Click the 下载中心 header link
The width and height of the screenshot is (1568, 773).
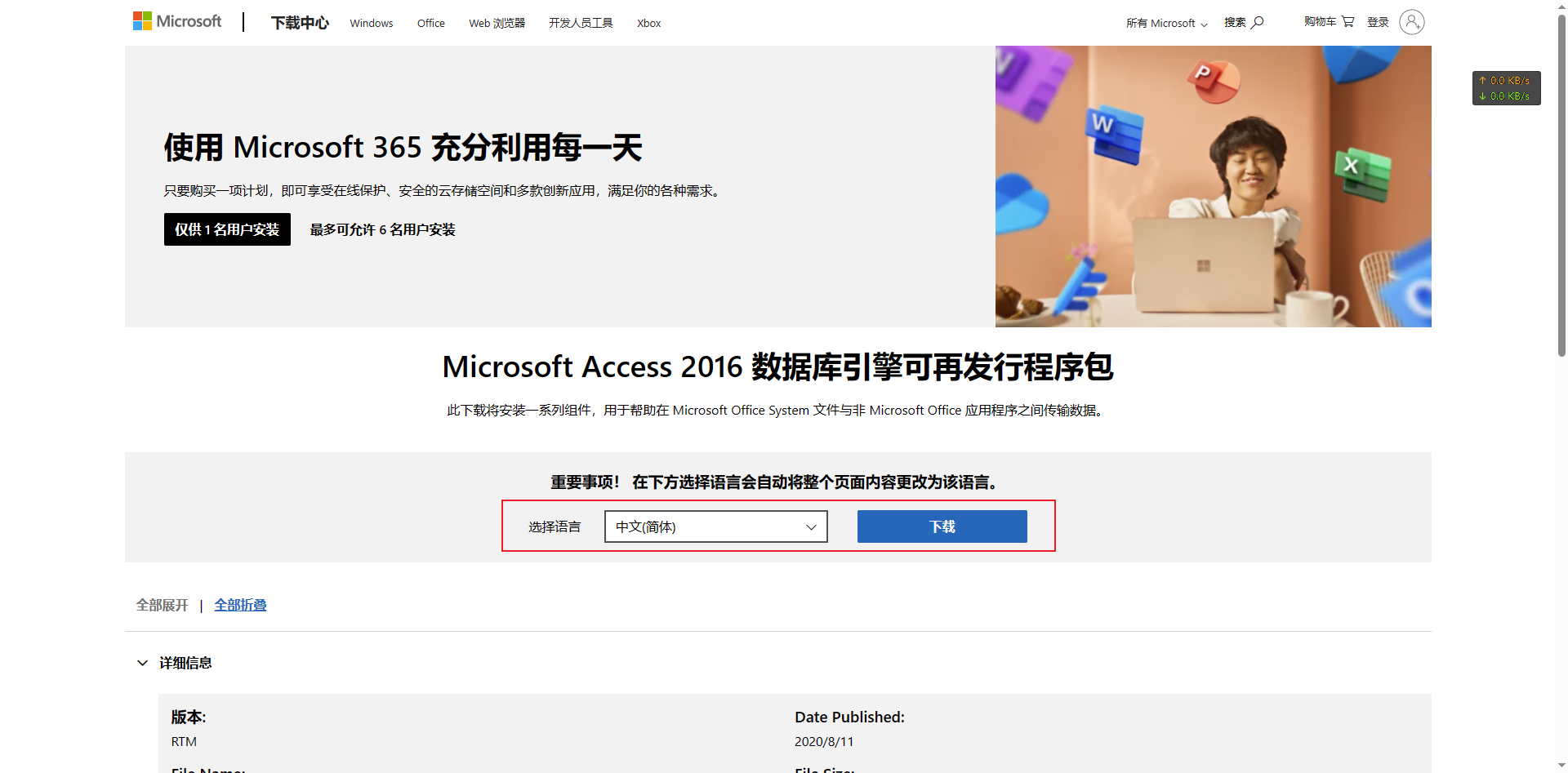click(x=300, y=23)
